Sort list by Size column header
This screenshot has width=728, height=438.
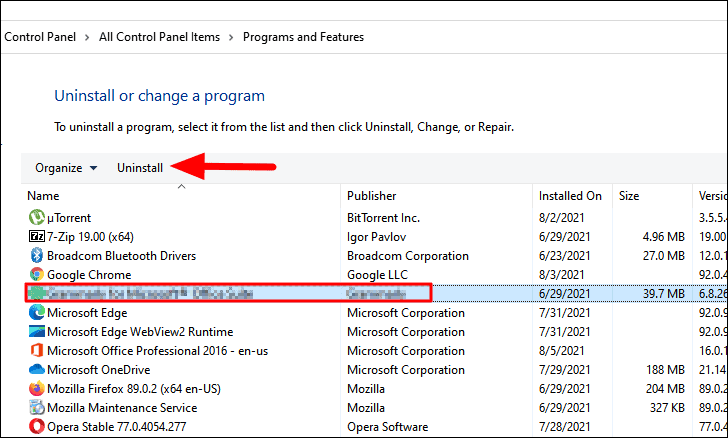[x=629, y=196]
